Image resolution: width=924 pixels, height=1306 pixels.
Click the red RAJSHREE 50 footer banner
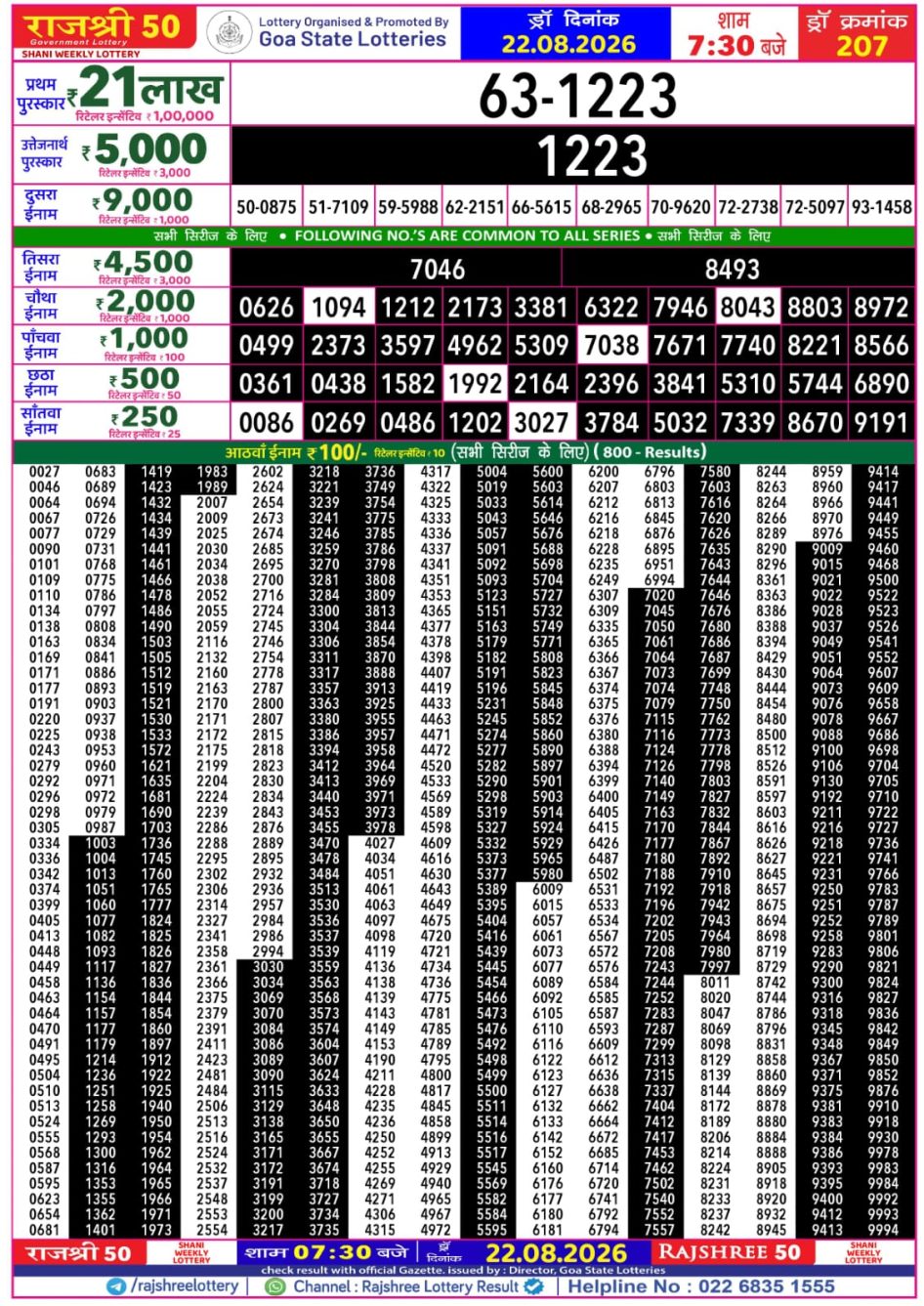(730, 1252)
